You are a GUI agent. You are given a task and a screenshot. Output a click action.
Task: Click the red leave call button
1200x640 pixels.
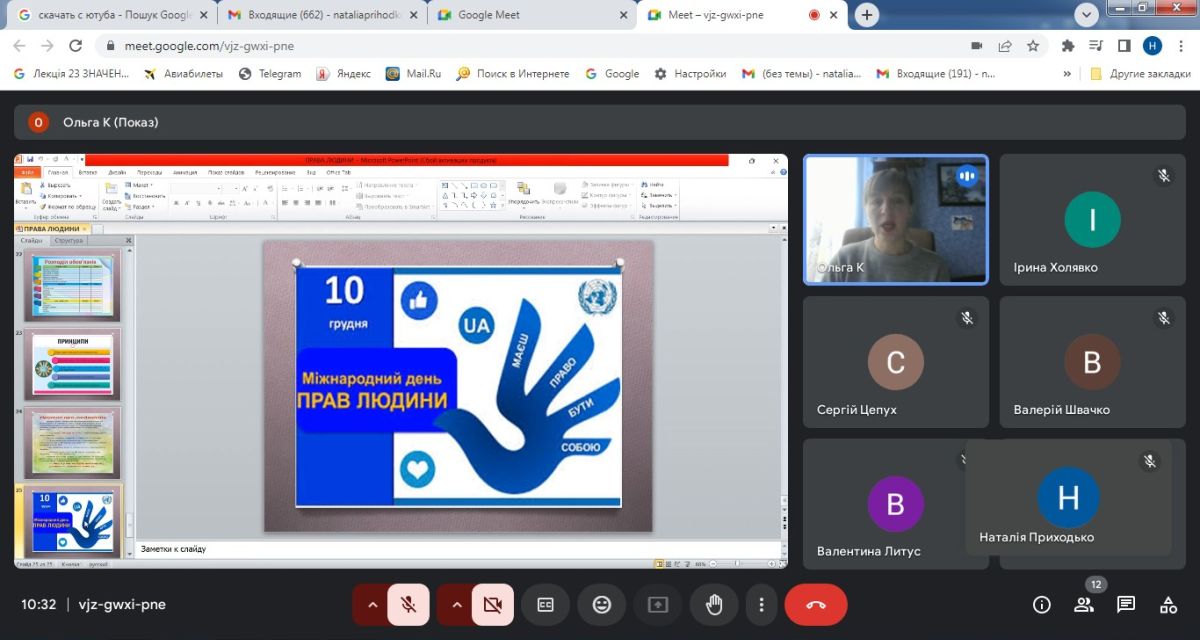coord(815,604)
